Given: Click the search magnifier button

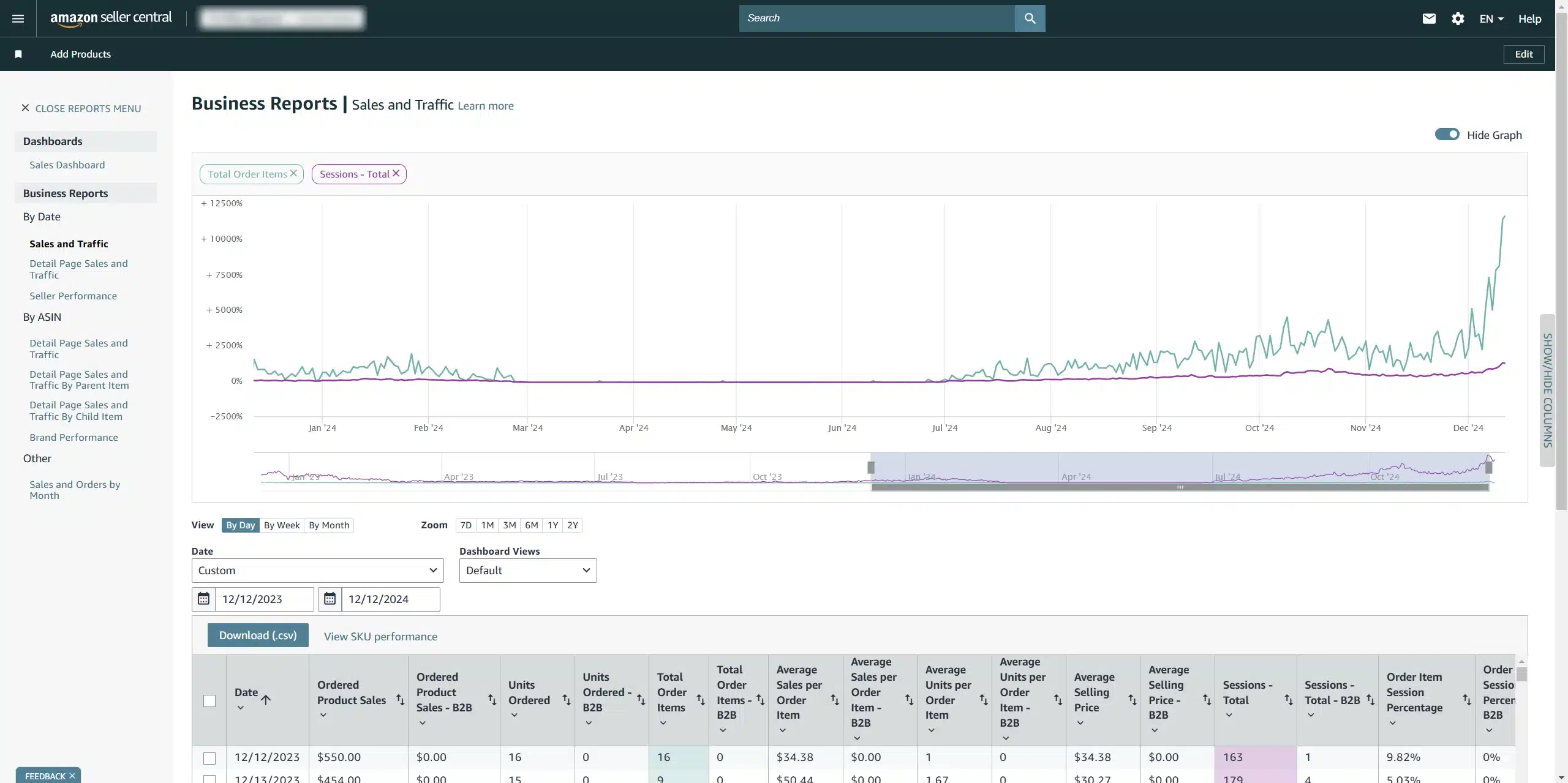Looking at the screenshot, I should click(1030, 18).
